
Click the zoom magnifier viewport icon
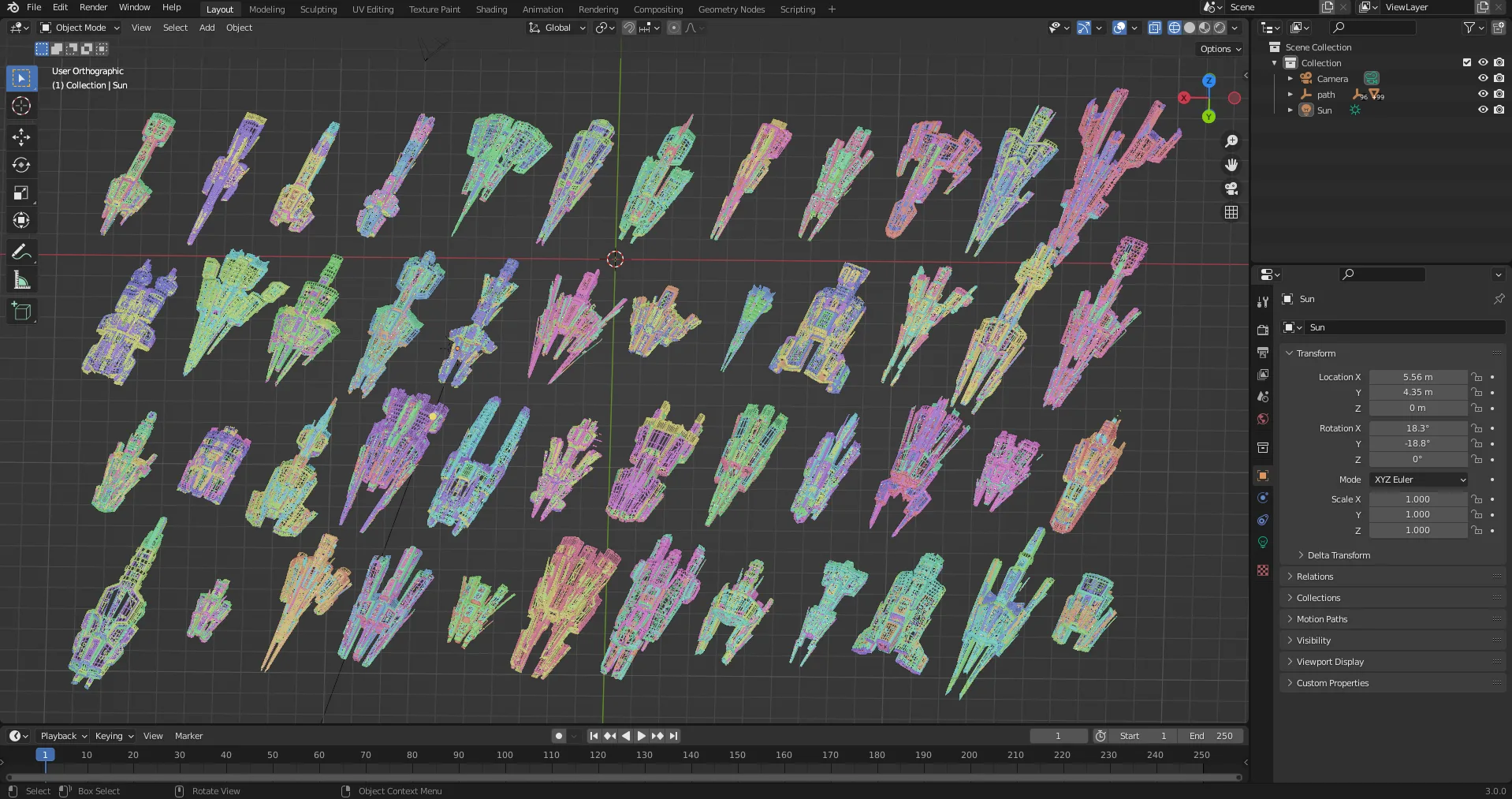[1231, 141]
